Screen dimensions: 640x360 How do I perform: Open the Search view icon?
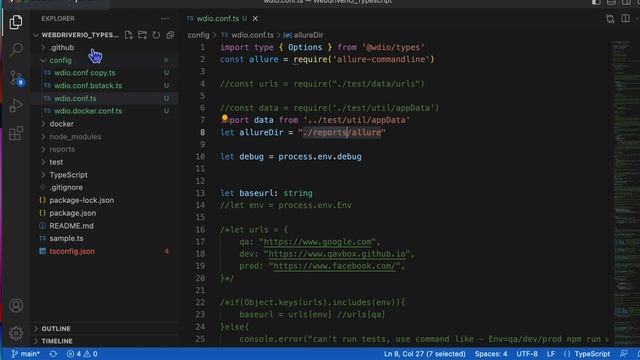point(16,49)
